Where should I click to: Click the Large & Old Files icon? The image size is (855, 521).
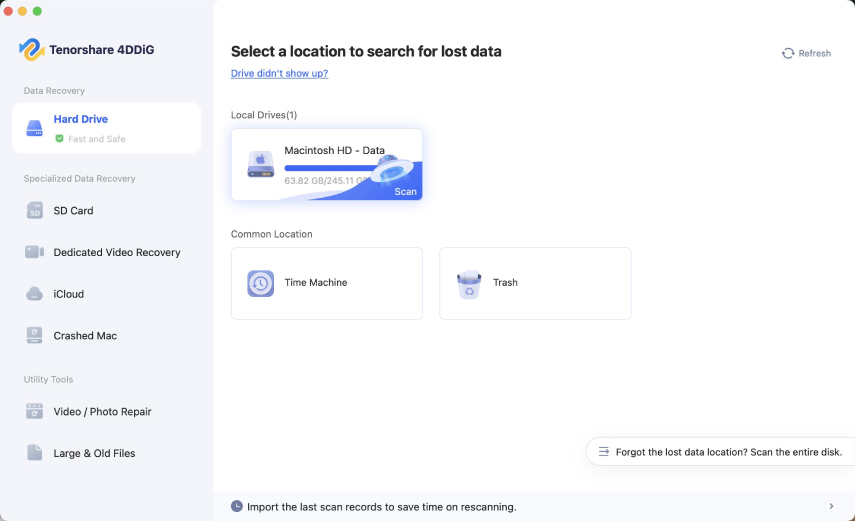[x=35, y=453]
